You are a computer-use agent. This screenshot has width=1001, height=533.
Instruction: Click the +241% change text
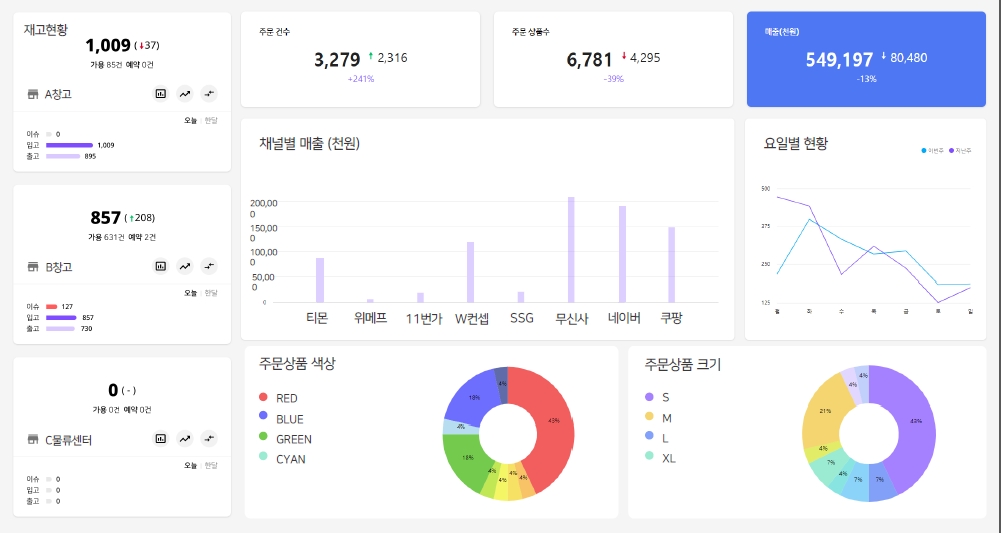pyautogui.click(x=361, y=79)
